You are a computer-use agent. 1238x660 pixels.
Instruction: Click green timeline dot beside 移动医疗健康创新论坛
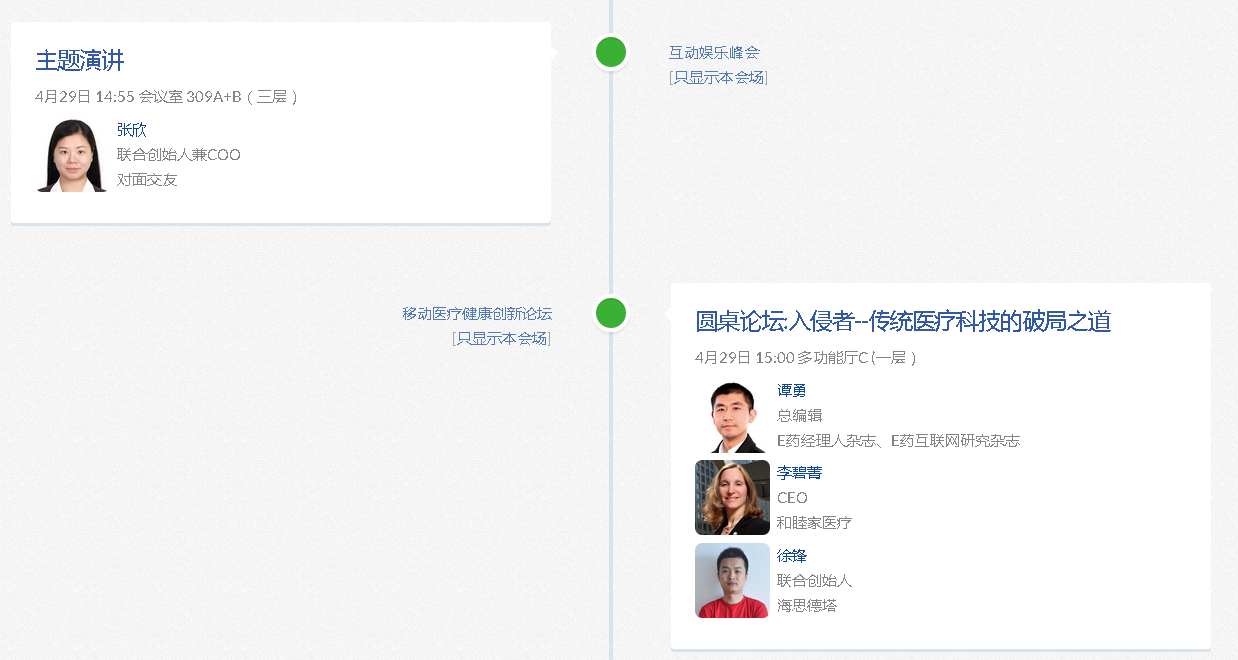(x=611, y=313)
